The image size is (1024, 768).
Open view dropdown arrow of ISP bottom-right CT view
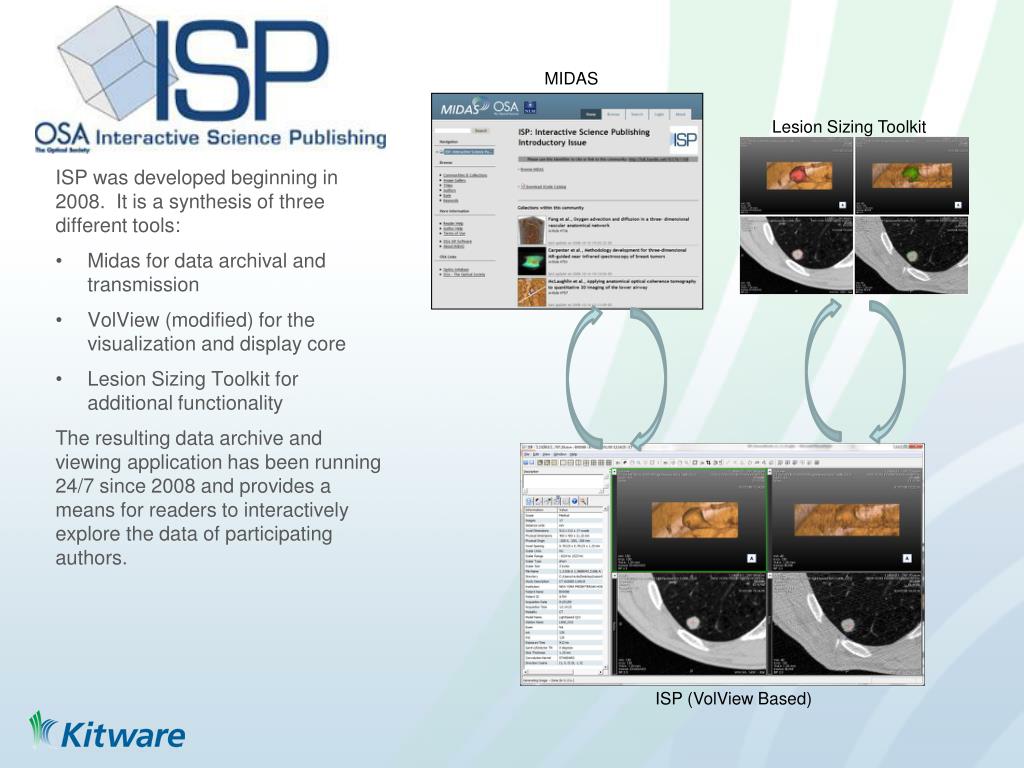coord(770,576)
